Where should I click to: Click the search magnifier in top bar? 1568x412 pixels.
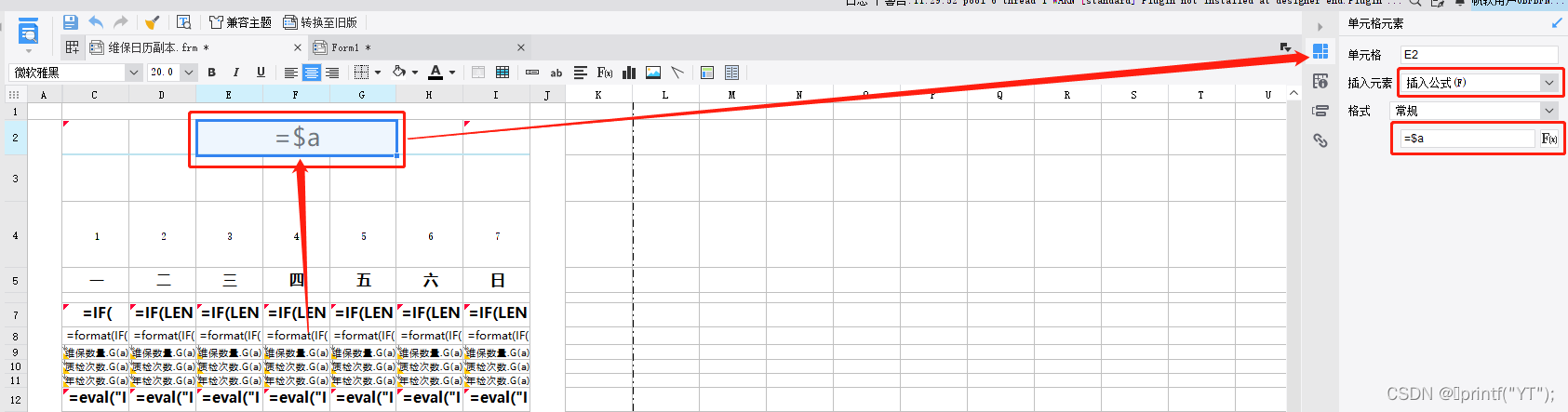(x=1414, y=3)
